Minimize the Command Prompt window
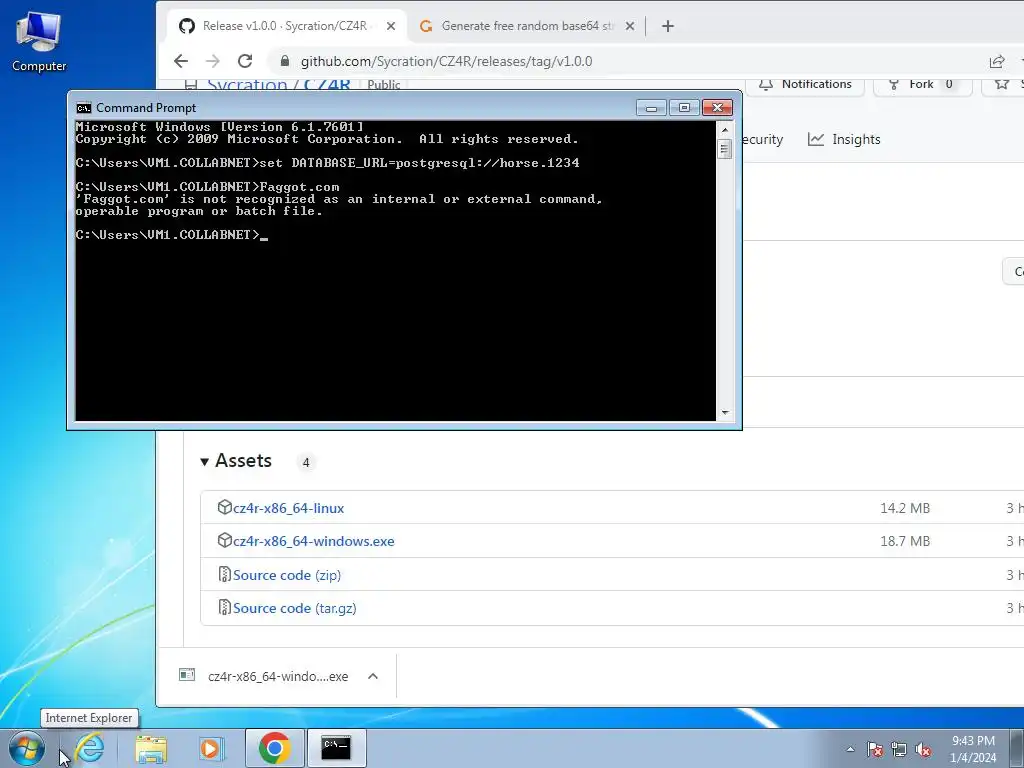The height and width of the screenshot is (768, 1024). click(x=651, y=108)
